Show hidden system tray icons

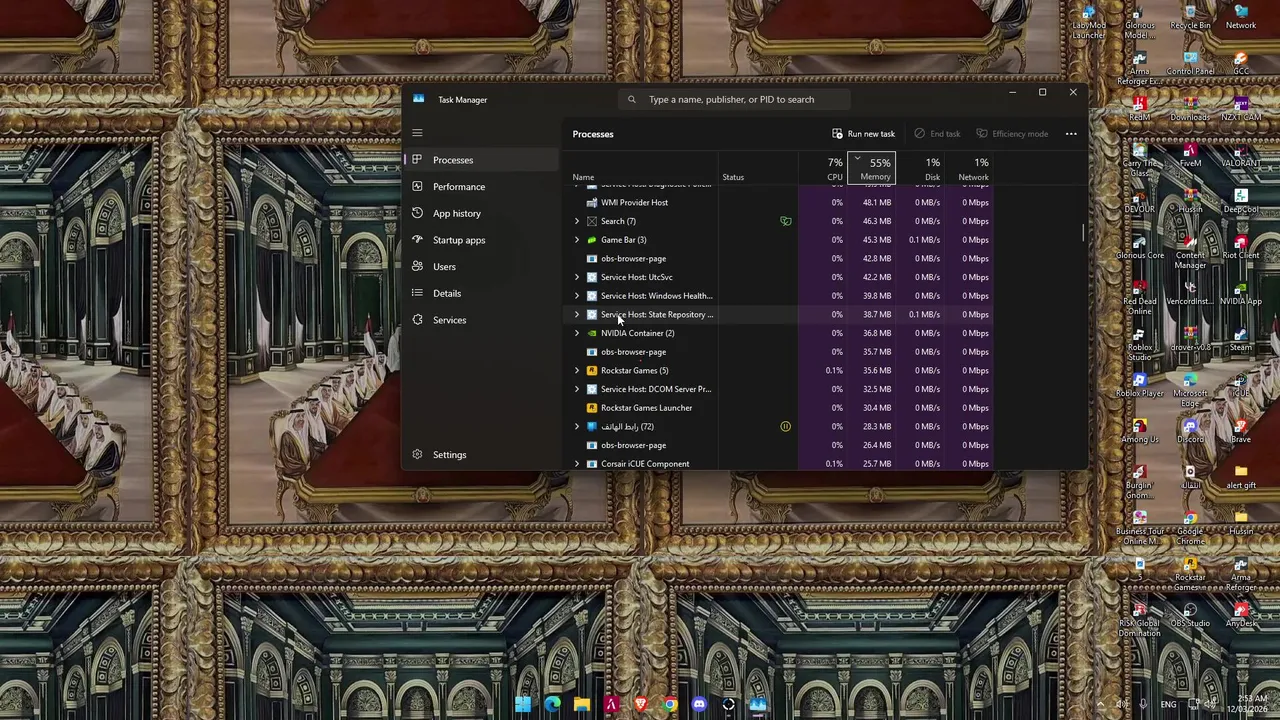[x=1100, y=704]
